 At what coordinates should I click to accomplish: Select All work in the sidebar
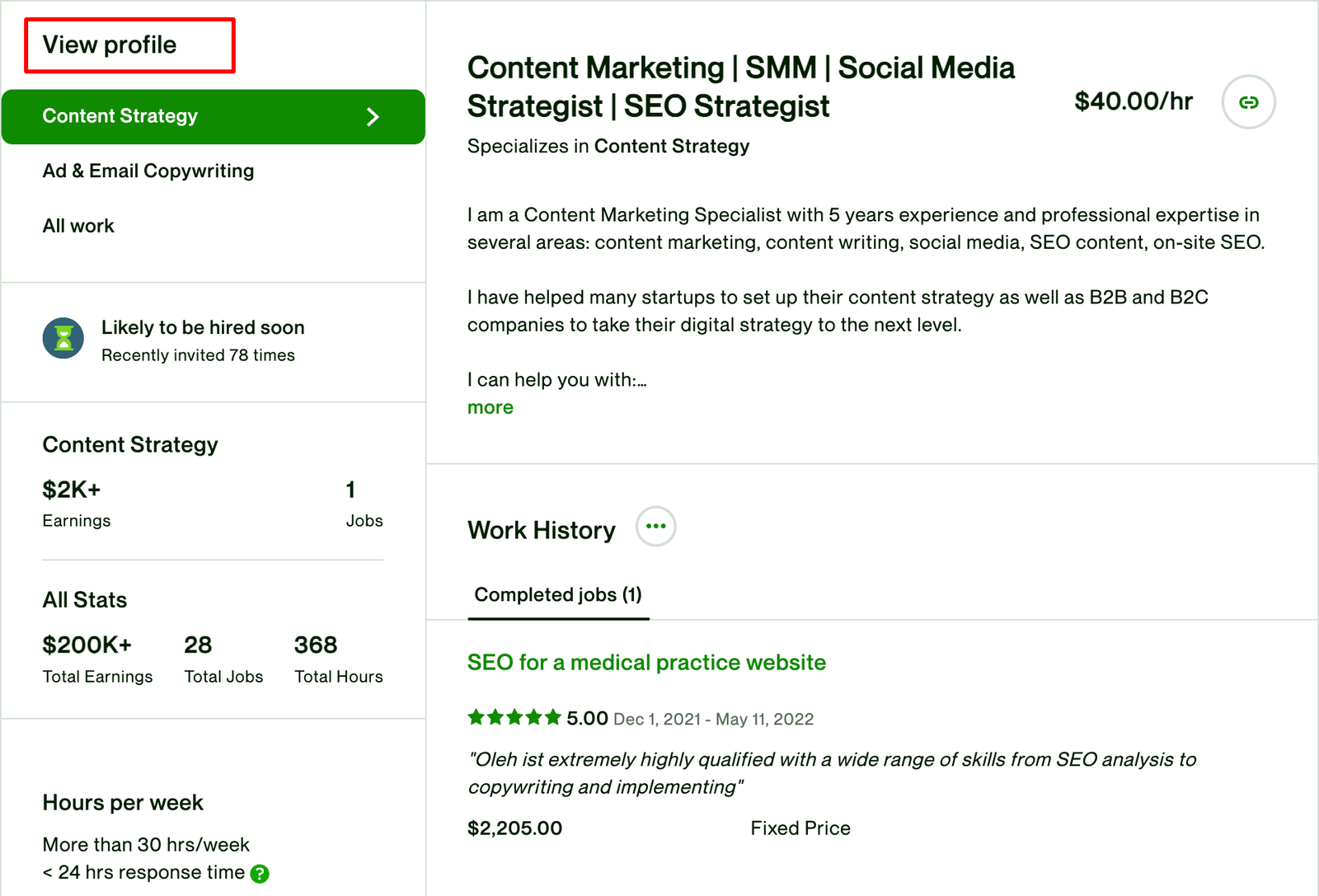[78, 226]
